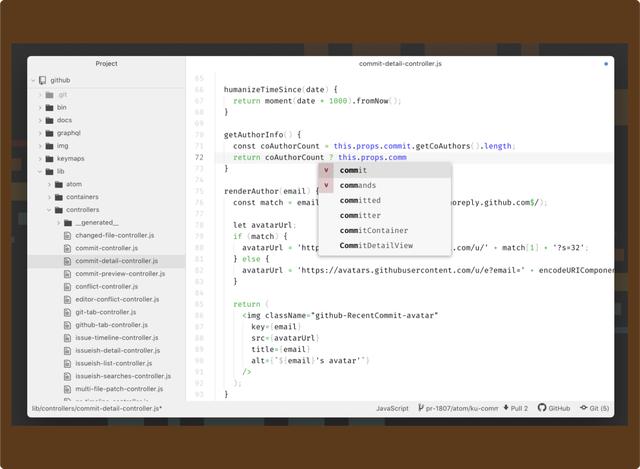Screen dimensions: 640x469
Task: Choose the commands autocomplete suggestion
Action: [385, 185]
